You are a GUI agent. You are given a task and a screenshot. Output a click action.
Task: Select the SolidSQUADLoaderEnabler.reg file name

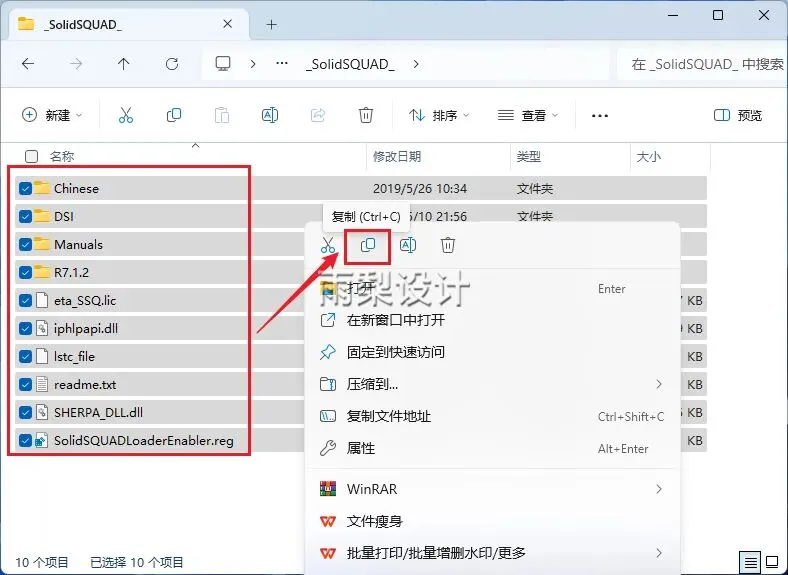click(x=144, y=441)
